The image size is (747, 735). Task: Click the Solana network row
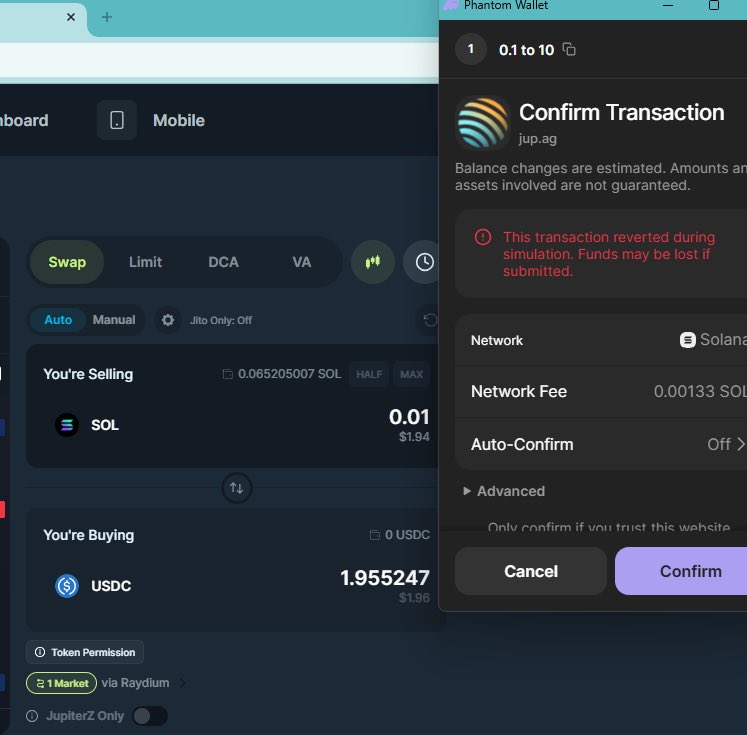point(601,340)
